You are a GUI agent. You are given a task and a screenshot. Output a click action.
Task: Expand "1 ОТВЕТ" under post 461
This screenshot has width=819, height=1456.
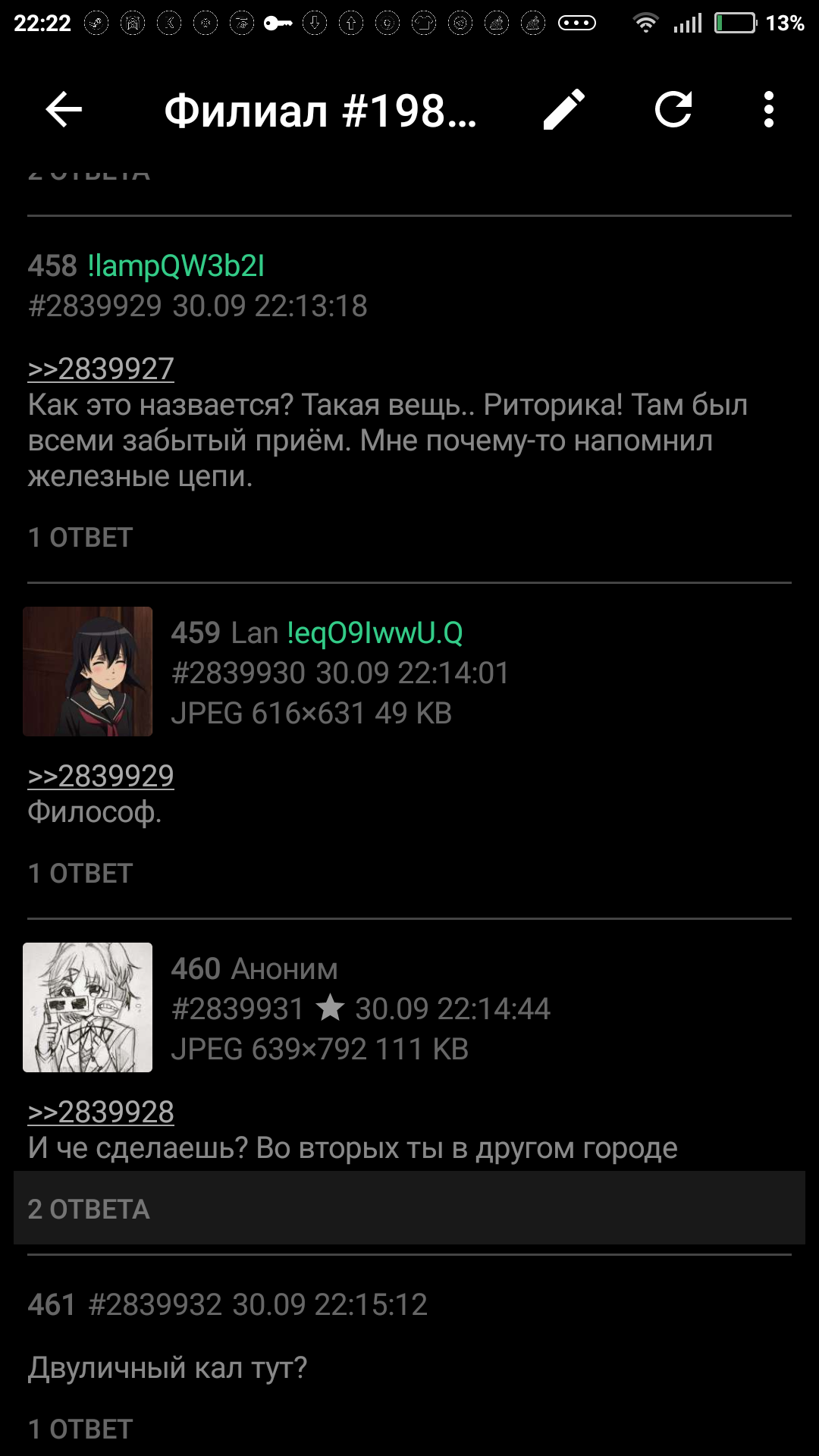tap(80, 1429)
